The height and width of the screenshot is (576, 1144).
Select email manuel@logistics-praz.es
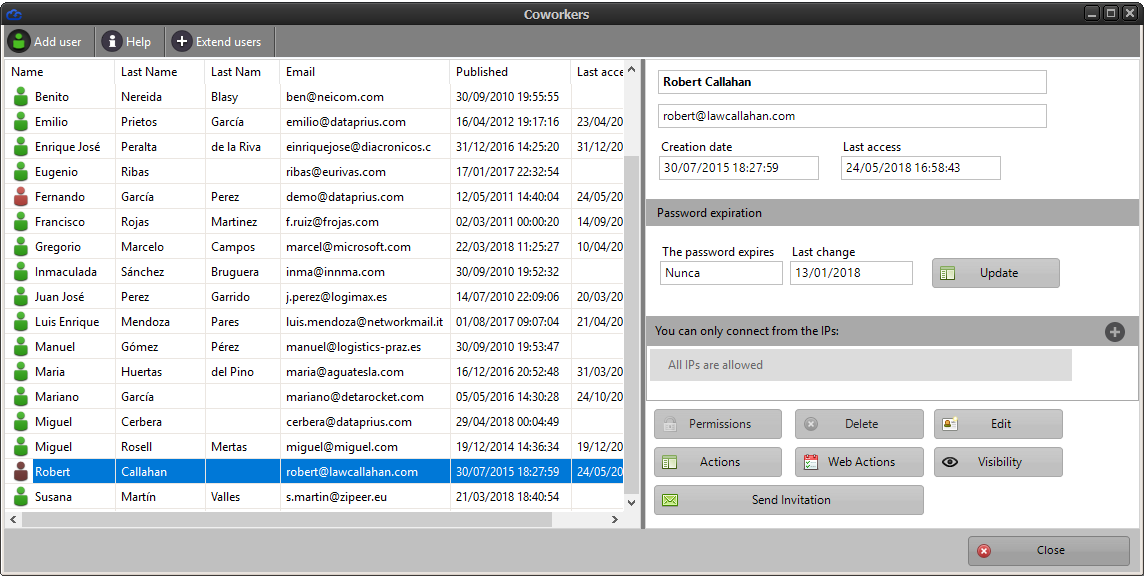point(353,347)
